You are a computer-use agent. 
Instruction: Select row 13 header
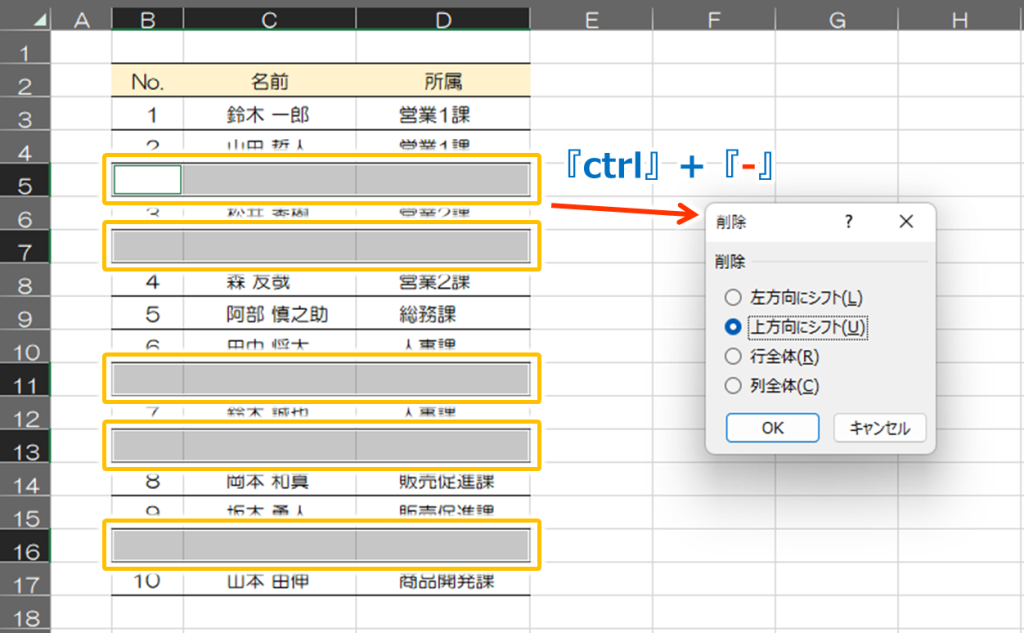(x=25, y=451)
